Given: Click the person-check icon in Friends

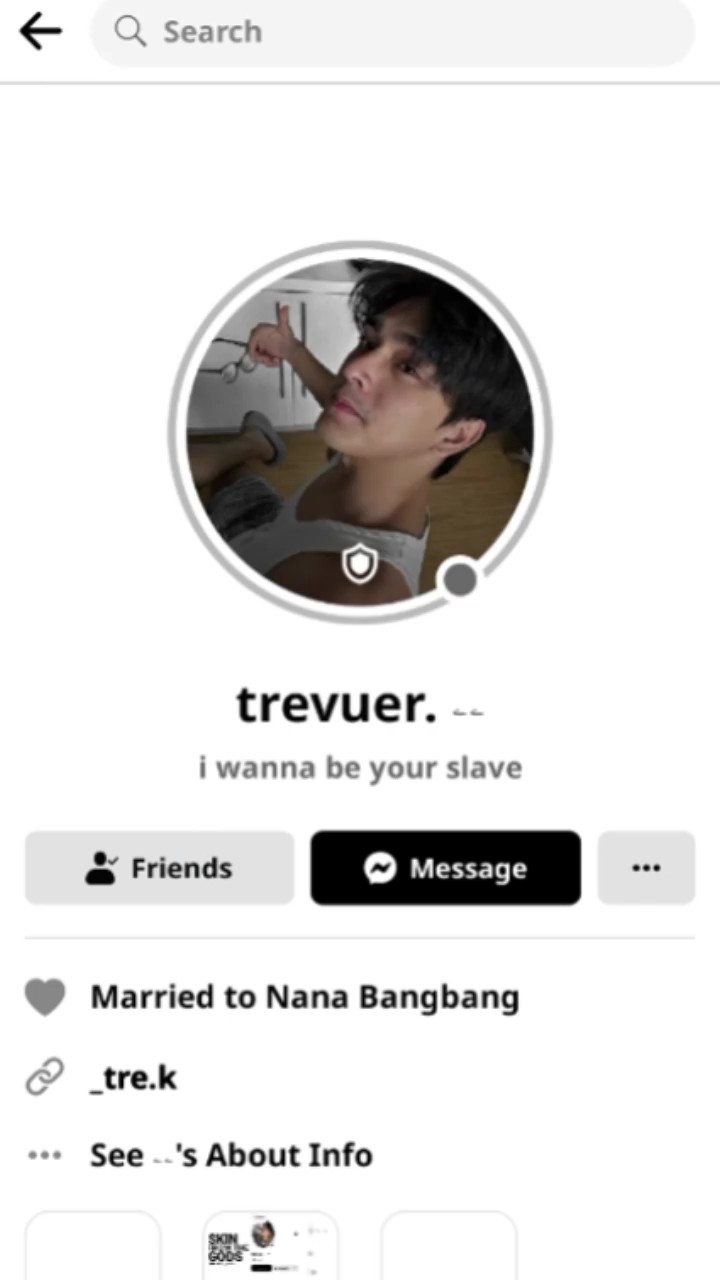Looking at the screenshot, I should point(102,868).
